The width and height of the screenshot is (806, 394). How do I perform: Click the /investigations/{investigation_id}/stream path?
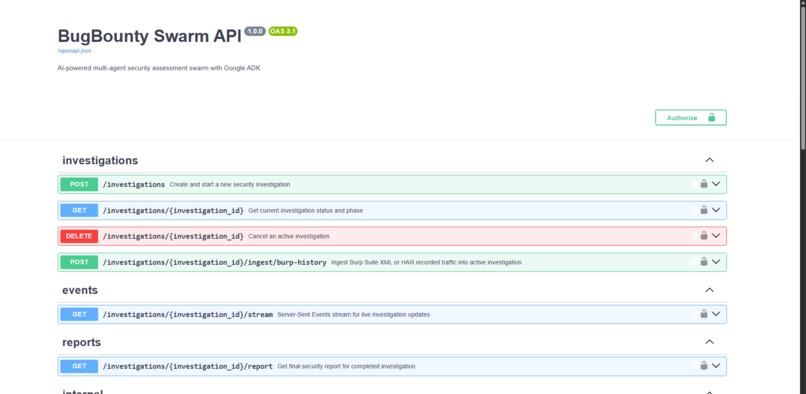(x=188, y=314)
